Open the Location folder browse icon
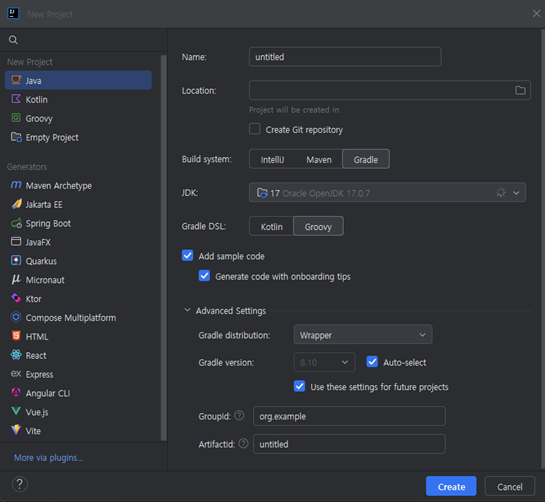Viewport: 545px width, 502px height. tap(520, 90)
